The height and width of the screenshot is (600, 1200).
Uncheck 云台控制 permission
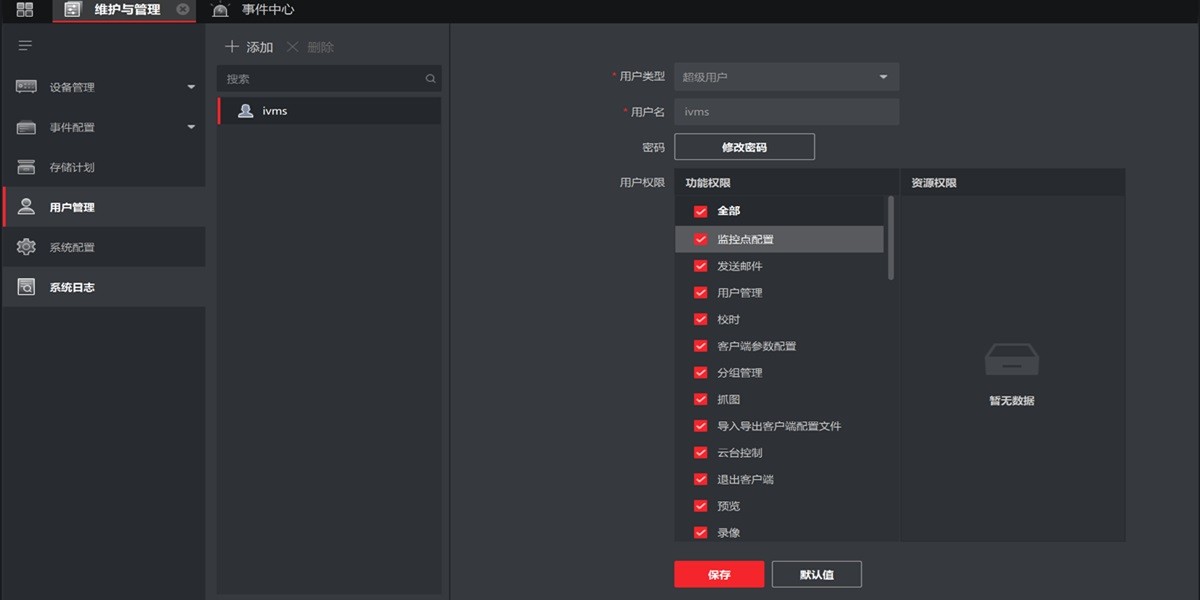(700, 452)
